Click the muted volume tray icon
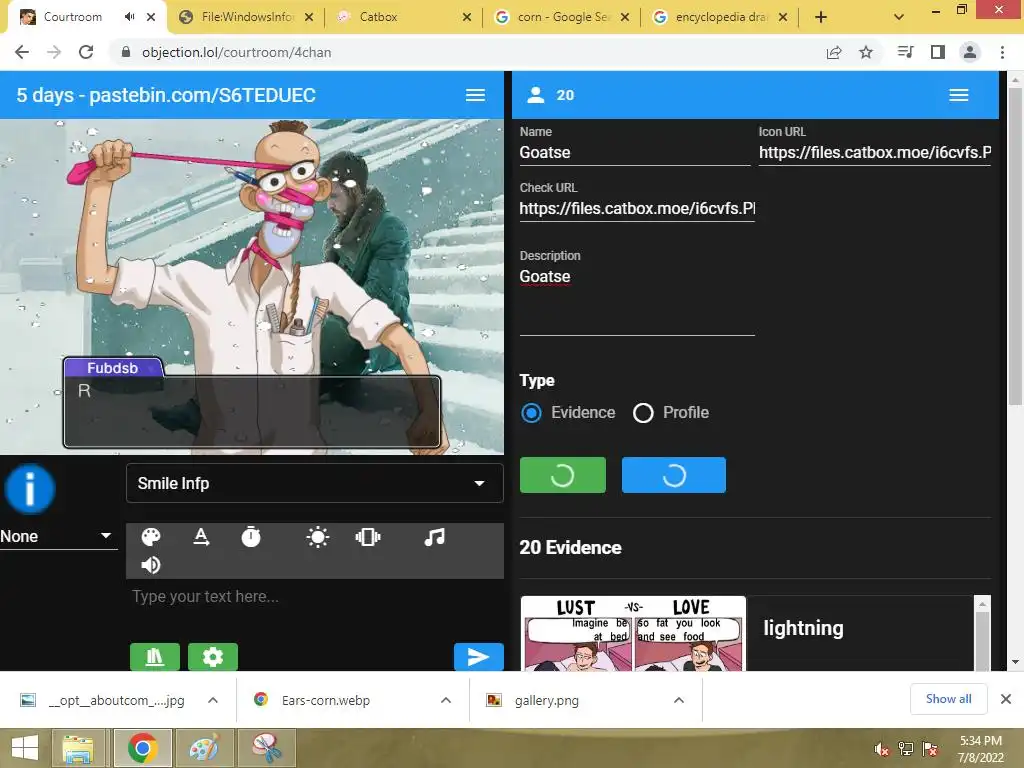1024x768 pixels. 882,749
